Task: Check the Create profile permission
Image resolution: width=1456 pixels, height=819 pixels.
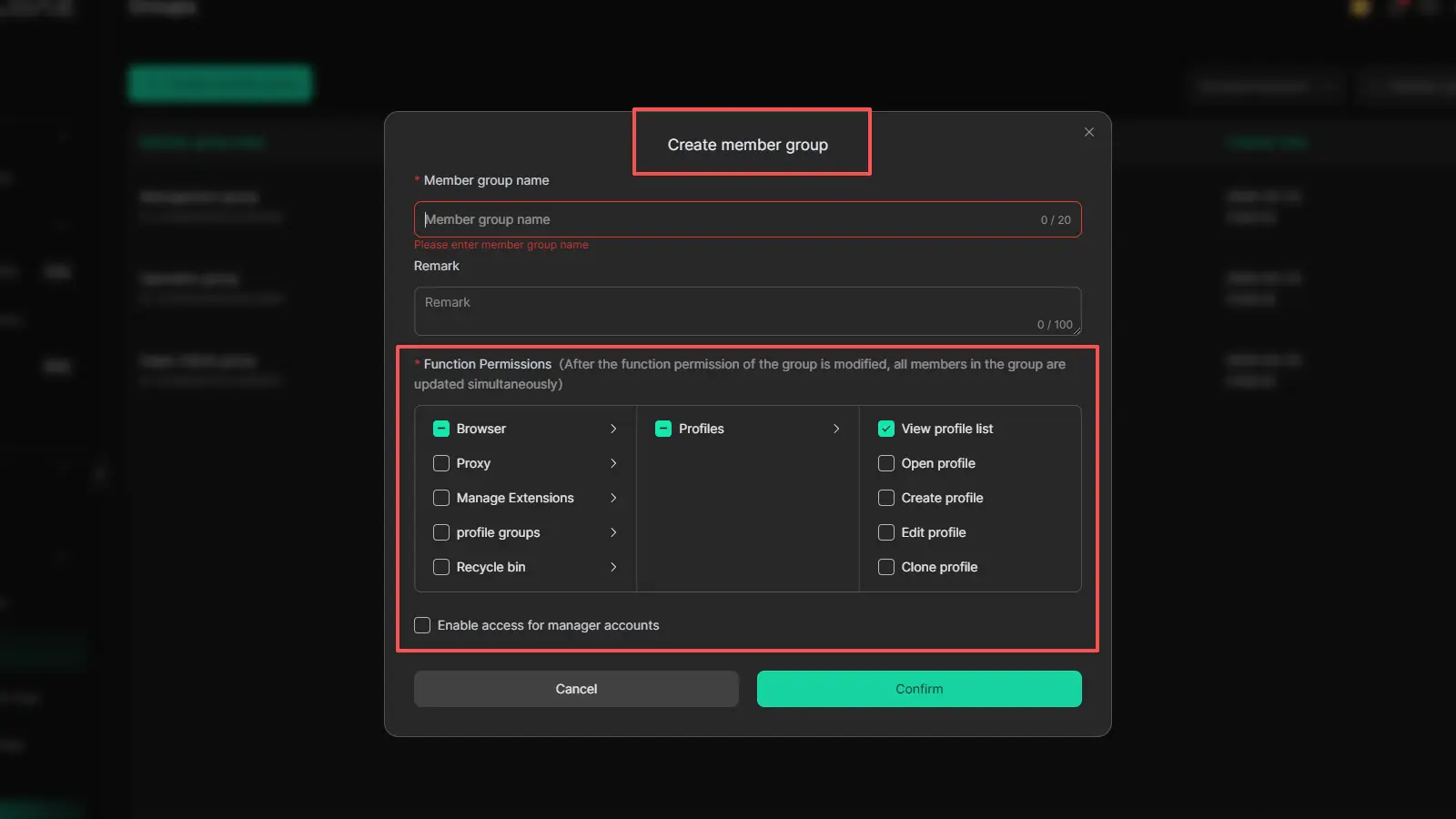Action: pyautogui.click(x=885, y=498)
